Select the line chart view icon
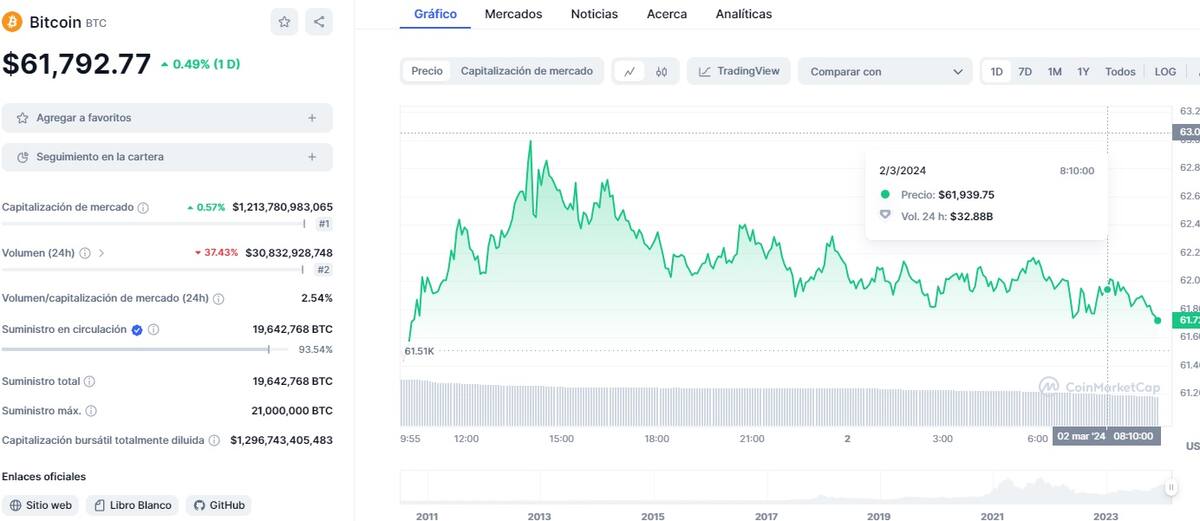Screen dimensions: 1200x521 coord(629,72)
